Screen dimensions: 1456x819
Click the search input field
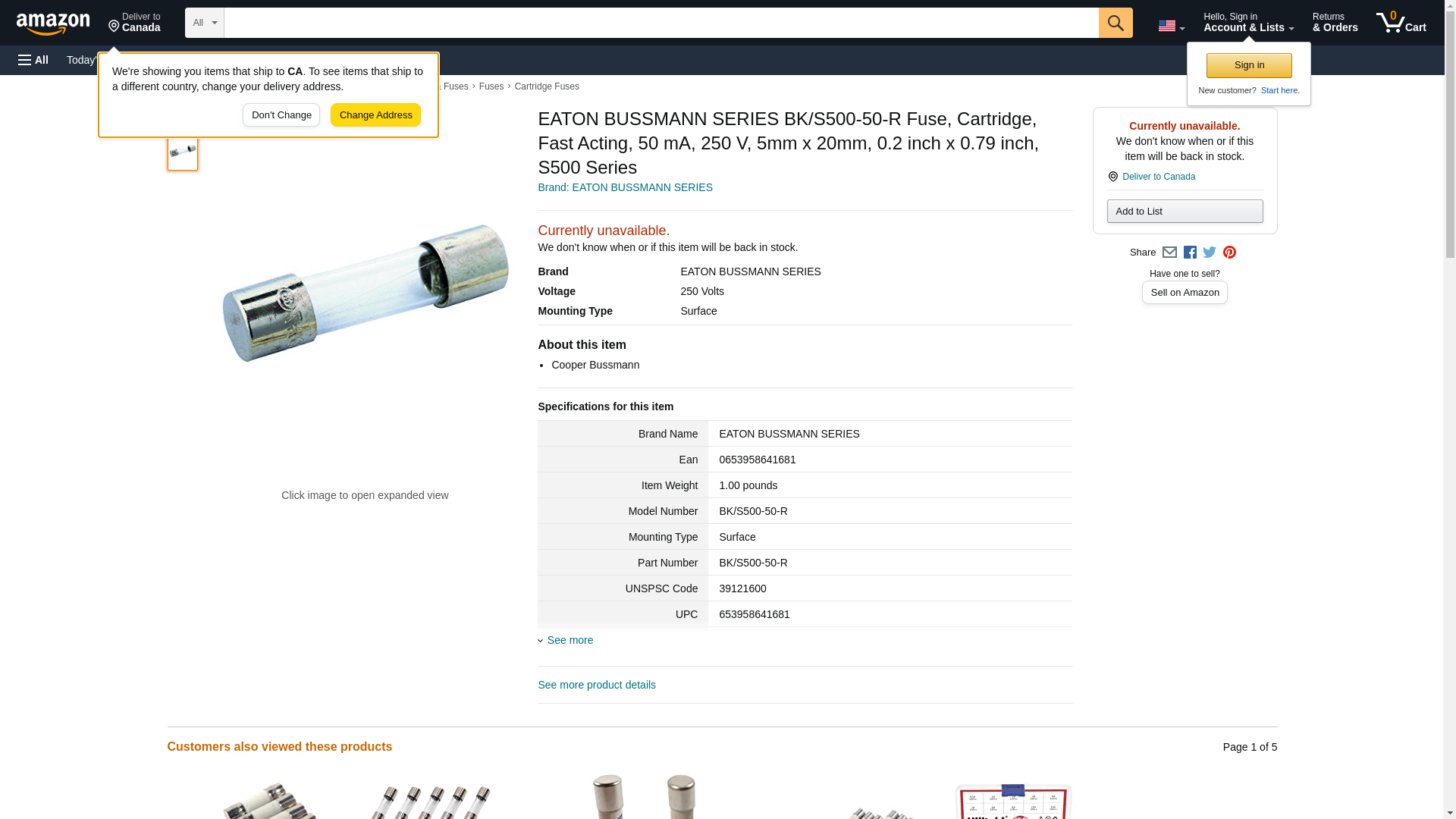661,23
